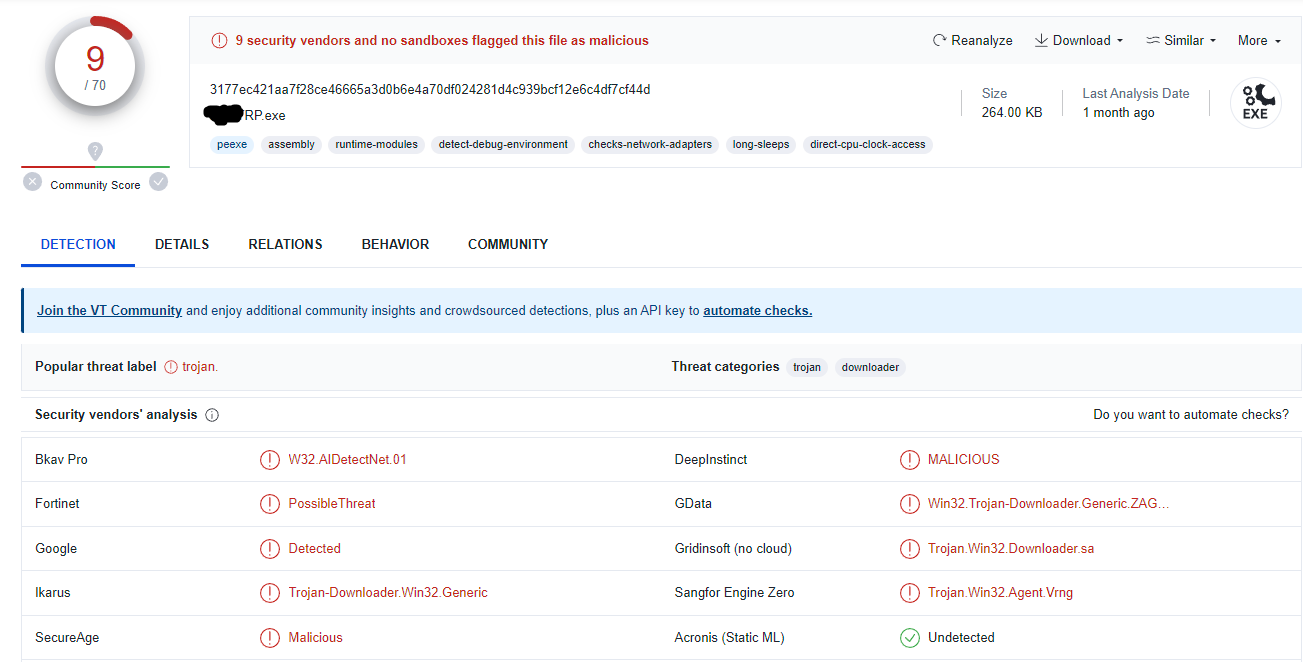Click the info icon beside Security vendors' analysis
1303x662 pixels.
pyautogui.click(x=212, y=415)
